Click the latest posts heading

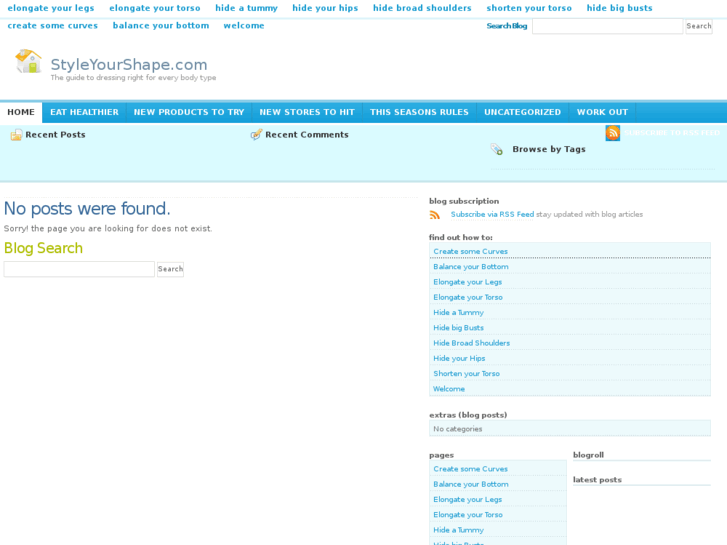(597, 480)
